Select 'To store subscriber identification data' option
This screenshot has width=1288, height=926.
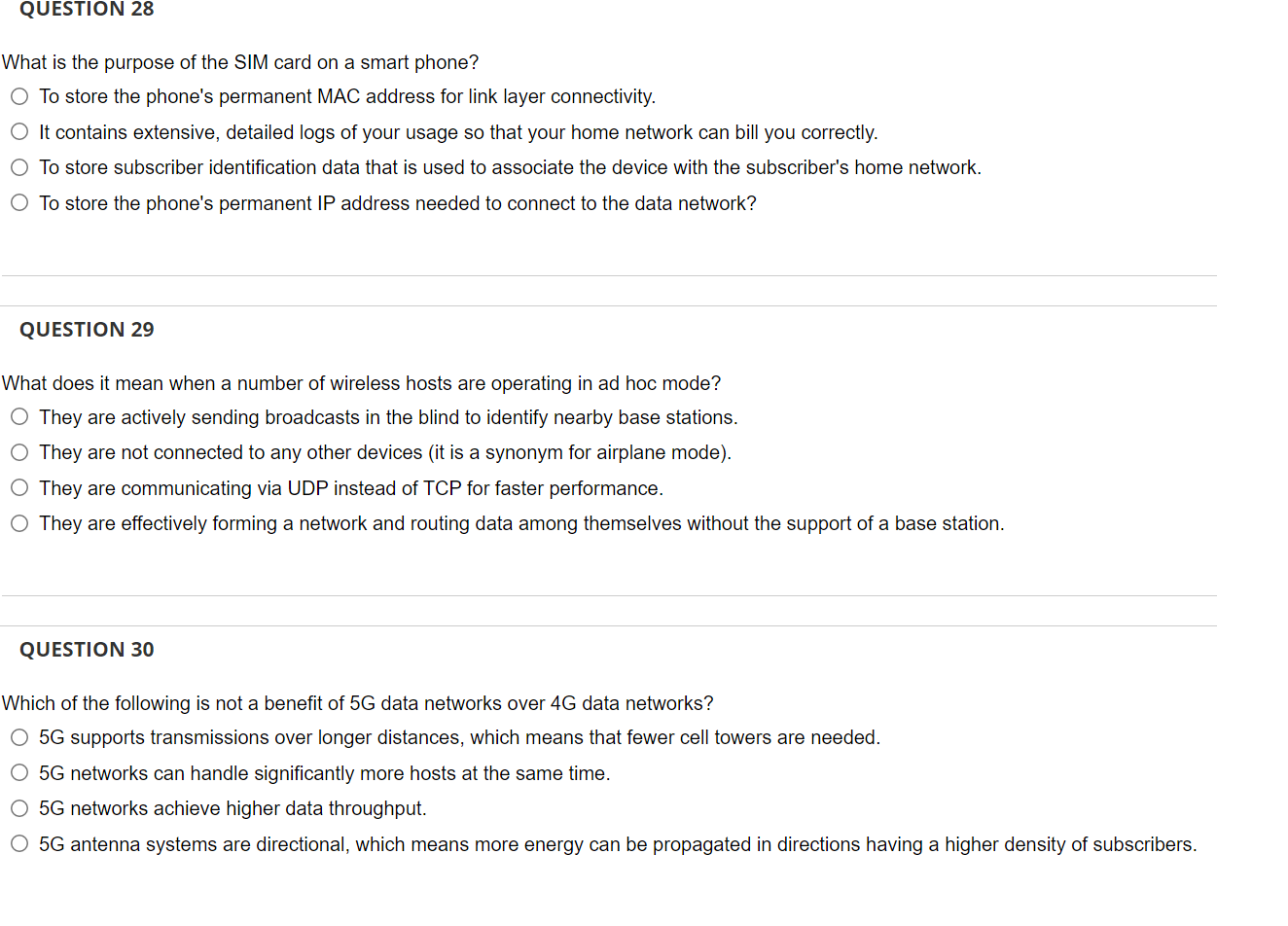pyautogui.click(x=19, y=167)
